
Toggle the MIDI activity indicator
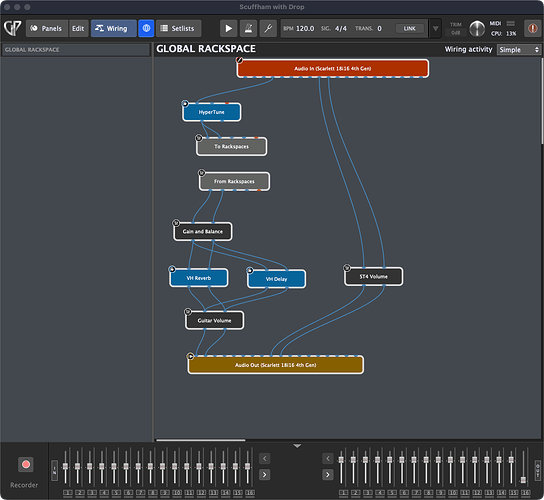click(x=510, y=23)
